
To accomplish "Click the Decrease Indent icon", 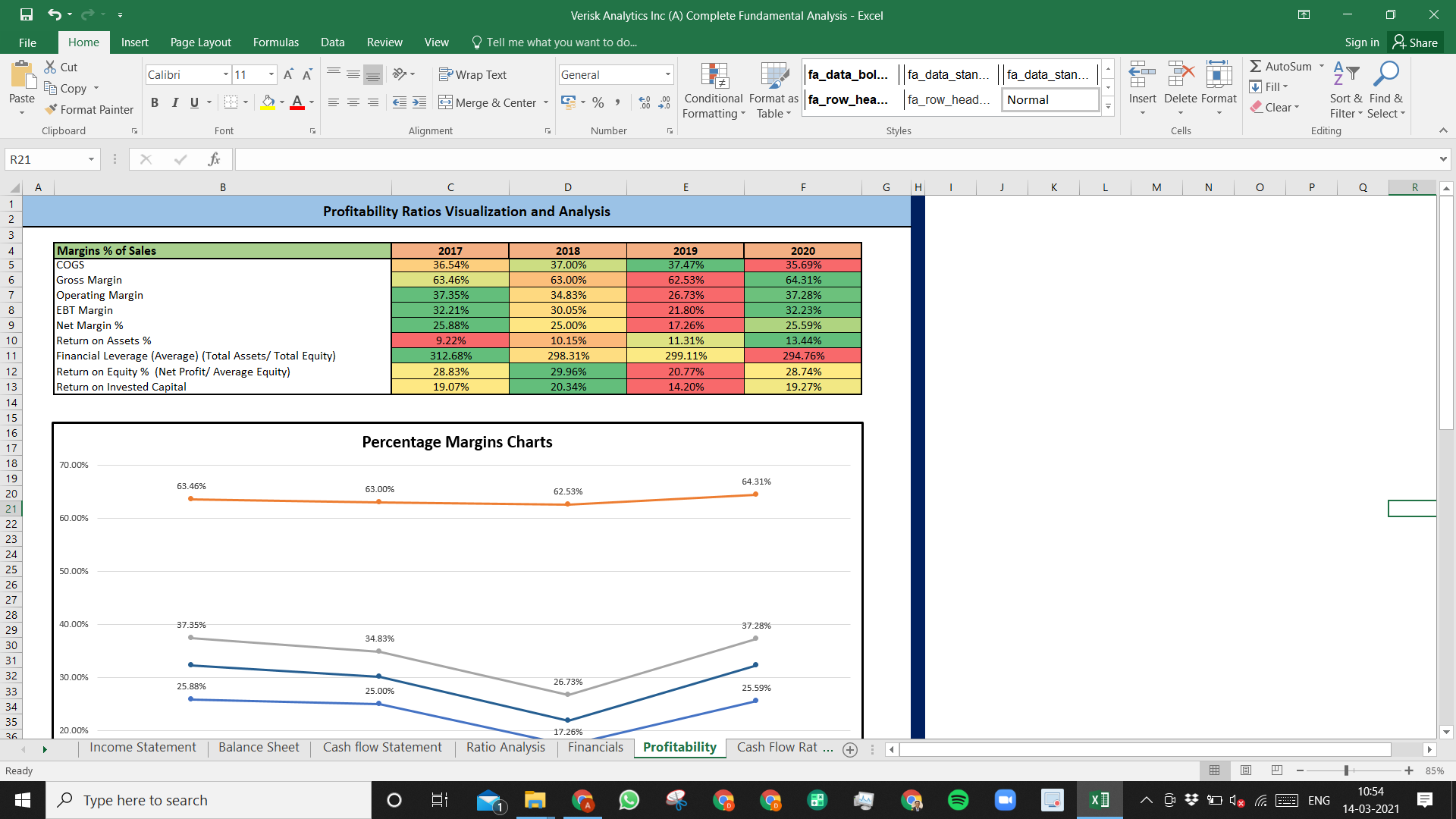I will click(400, 102).
